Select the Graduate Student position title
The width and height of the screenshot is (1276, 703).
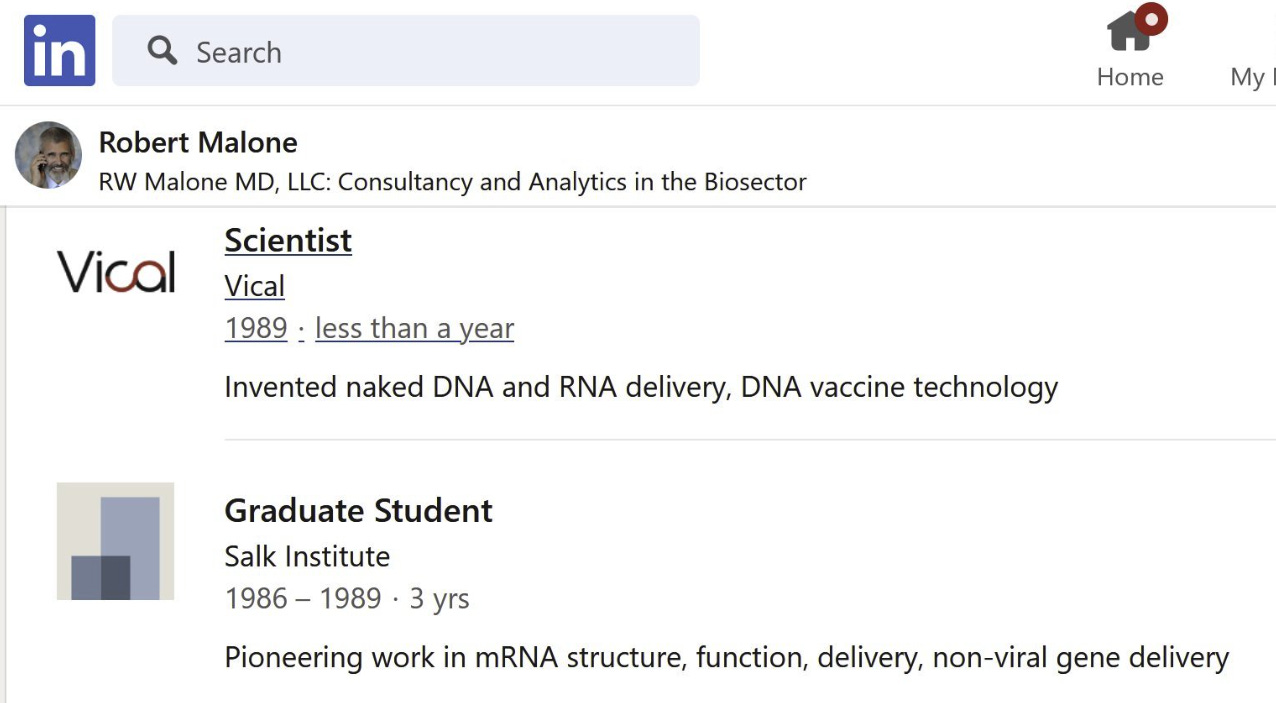[x=358, y=511]
